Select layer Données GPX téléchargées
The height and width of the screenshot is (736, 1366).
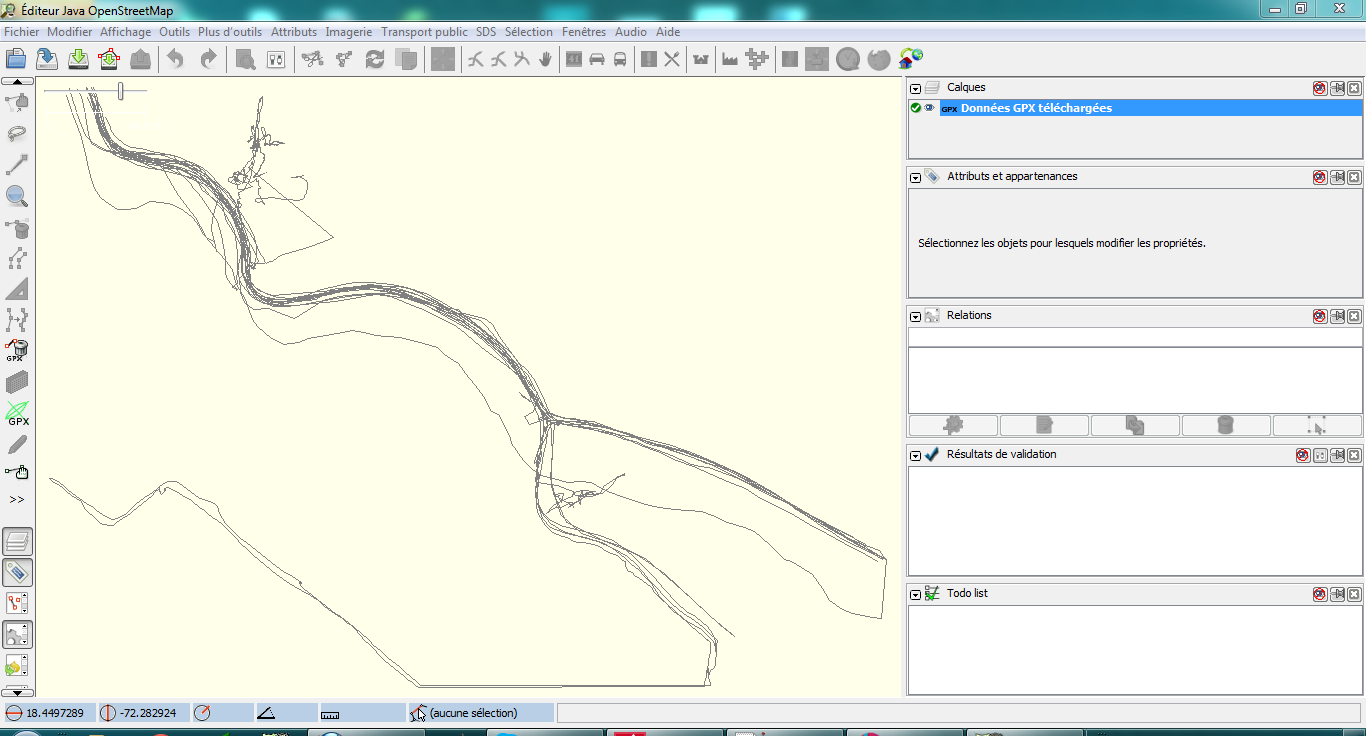pos(1036,108)
